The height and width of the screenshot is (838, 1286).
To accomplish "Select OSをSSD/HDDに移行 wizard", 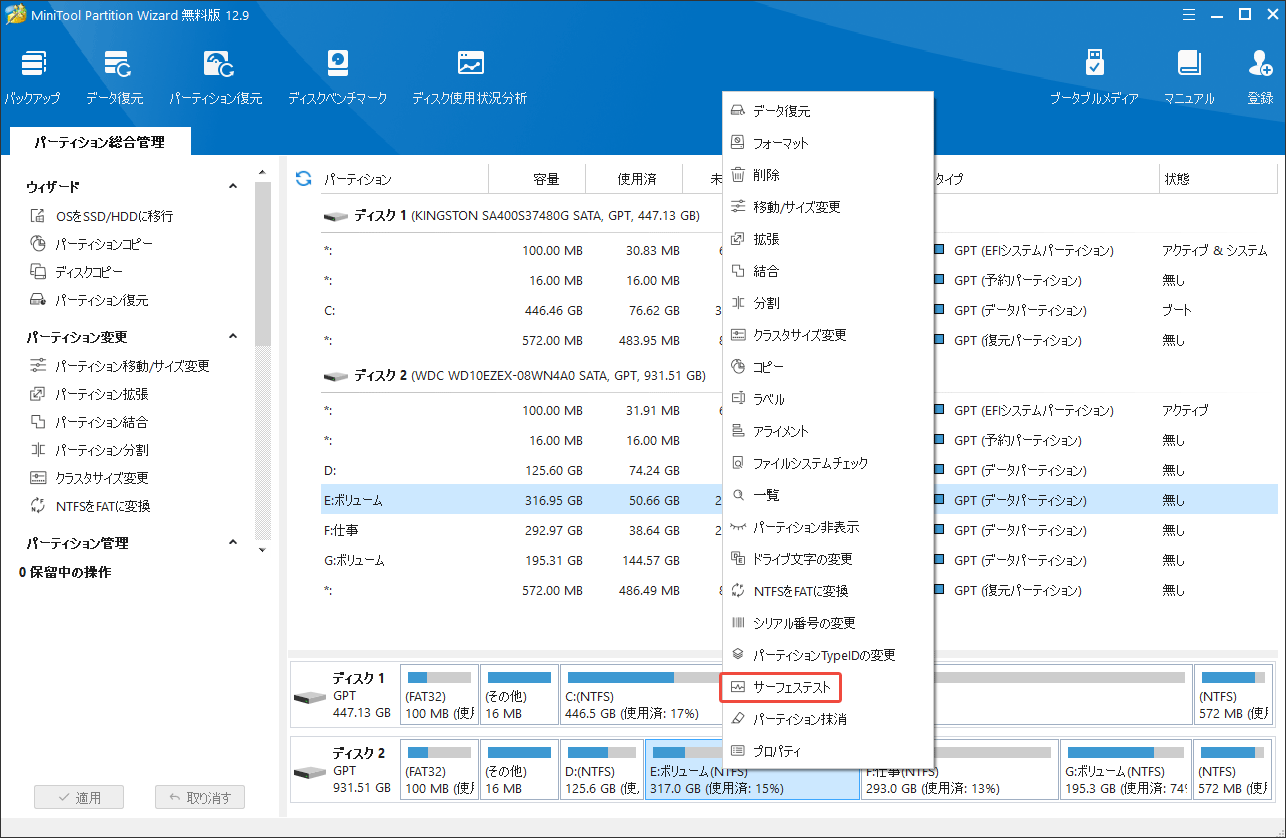I will 101,216.
